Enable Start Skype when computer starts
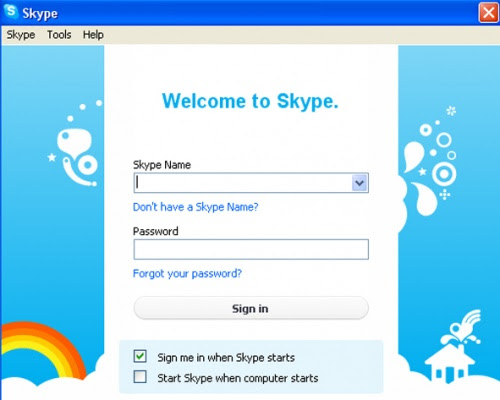The image size is (500, 400). click(x=140, y=377)
